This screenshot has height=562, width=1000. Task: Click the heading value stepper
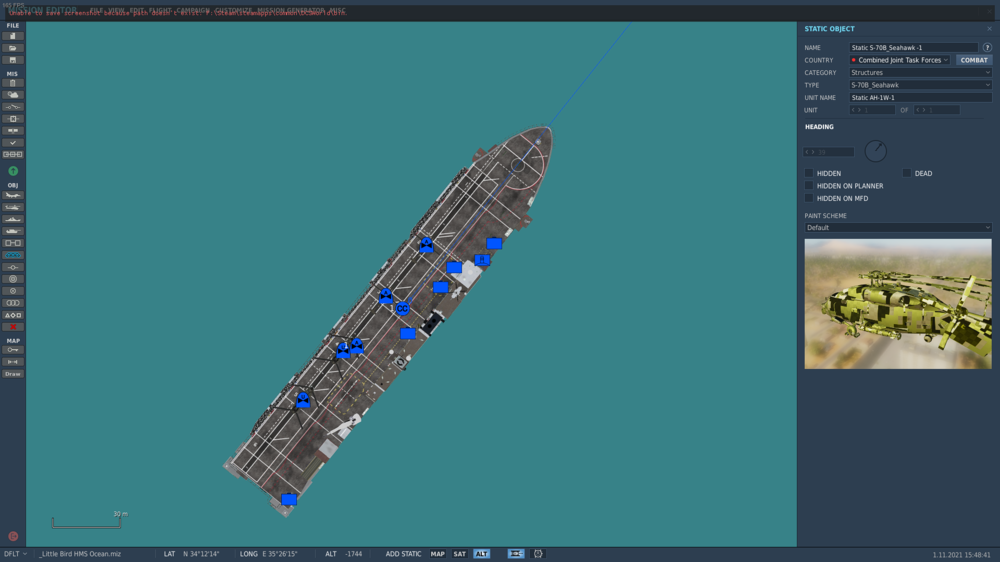(x=828, y=152)
